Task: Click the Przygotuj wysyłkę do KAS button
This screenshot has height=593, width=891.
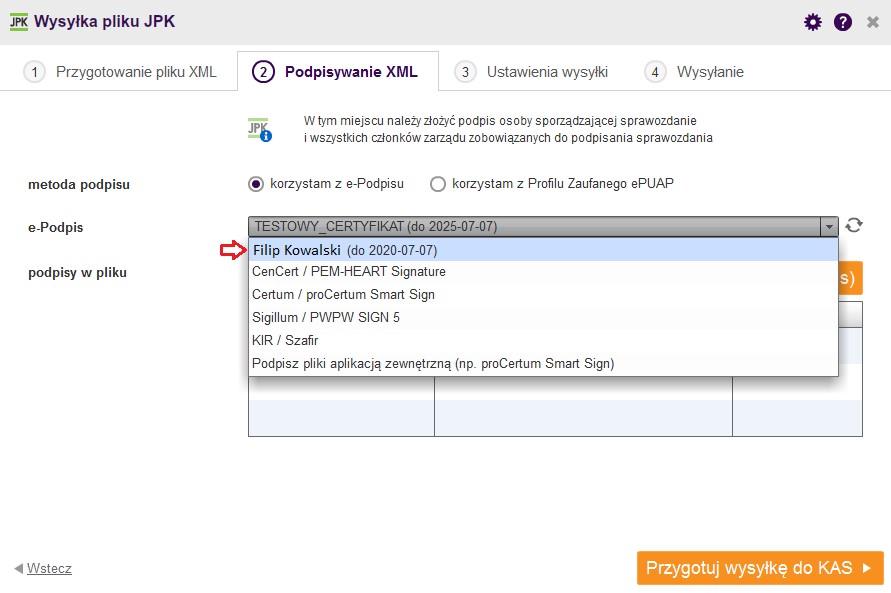Action: (x=760, y=567)
